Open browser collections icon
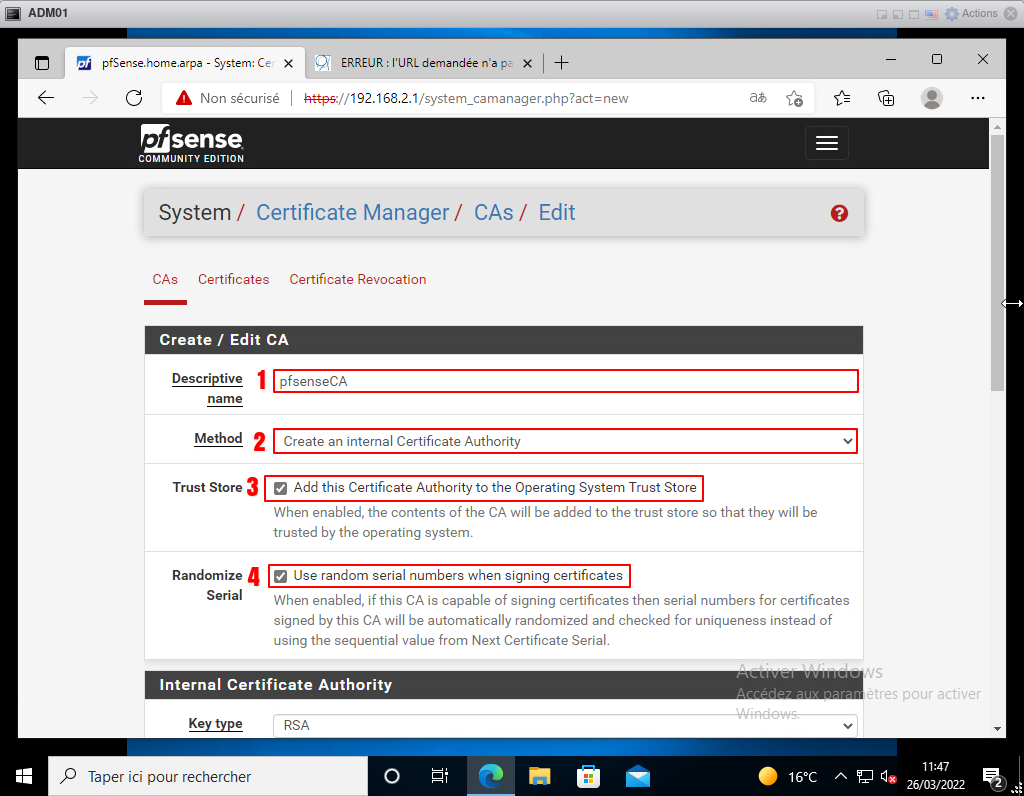The width and height of the screenshot is (1024, 796). click(x=886, y=98)
